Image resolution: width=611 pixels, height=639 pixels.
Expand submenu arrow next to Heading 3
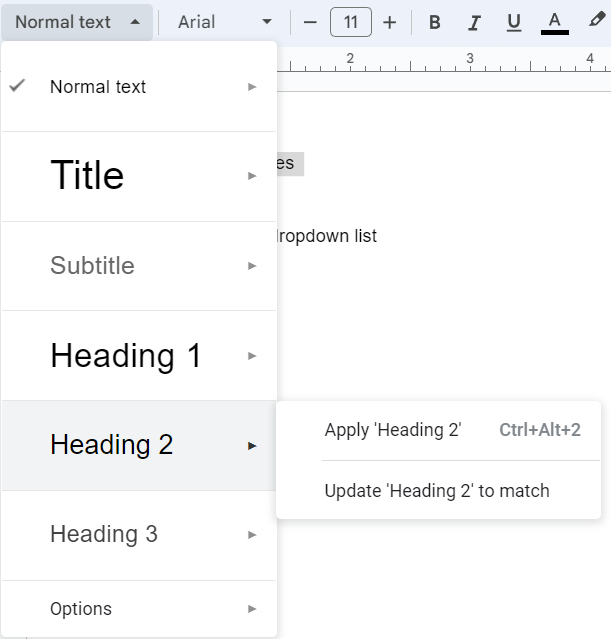[x=252, y=535]
